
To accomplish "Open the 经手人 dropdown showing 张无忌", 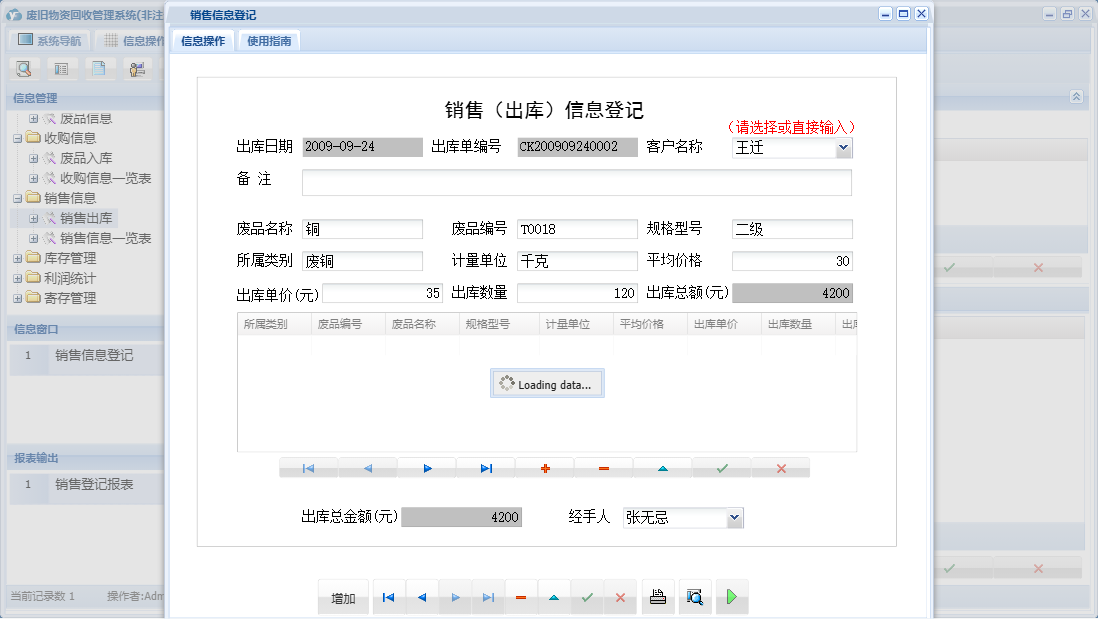I will pos(734,517).
